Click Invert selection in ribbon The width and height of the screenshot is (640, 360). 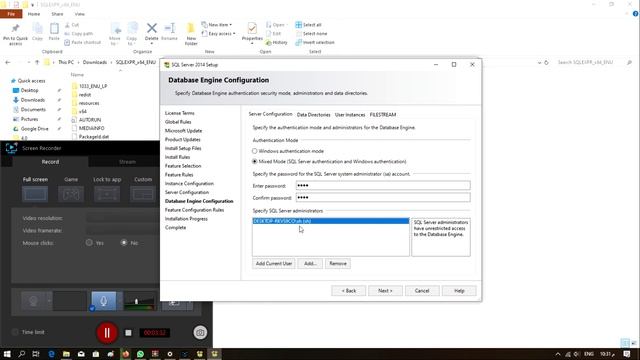pos(315,42)
